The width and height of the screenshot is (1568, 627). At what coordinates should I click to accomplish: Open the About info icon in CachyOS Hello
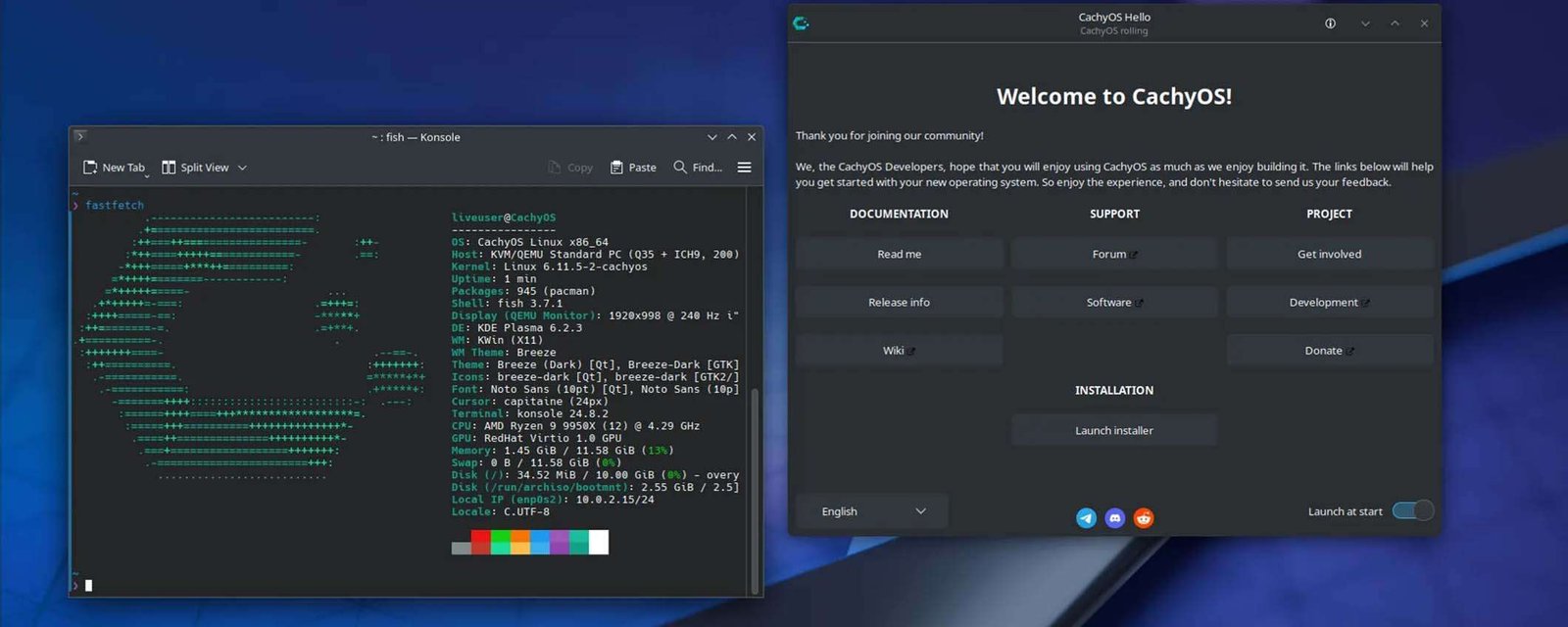point(1330,24)
